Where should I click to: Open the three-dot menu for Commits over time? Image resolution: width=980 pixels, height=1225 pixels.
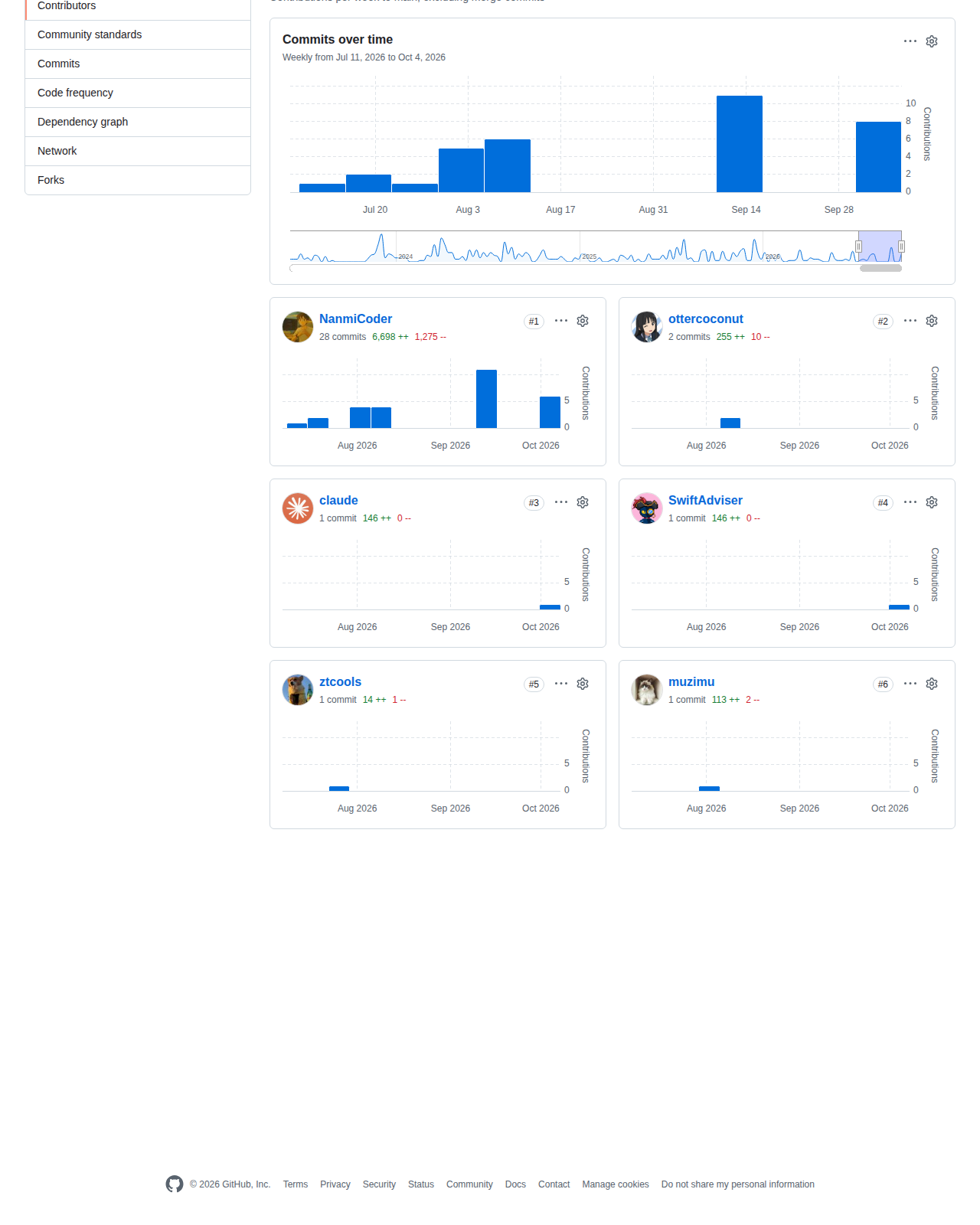coord(910,41)
